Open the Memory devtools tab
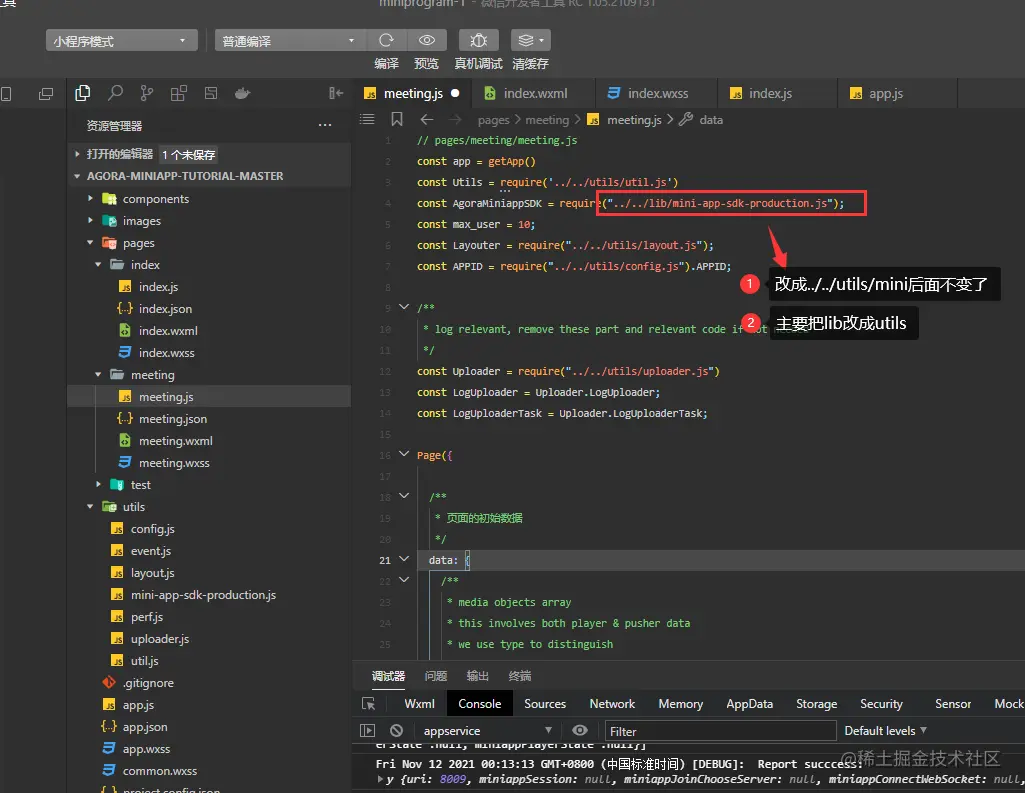 click(x=681, y=703)
